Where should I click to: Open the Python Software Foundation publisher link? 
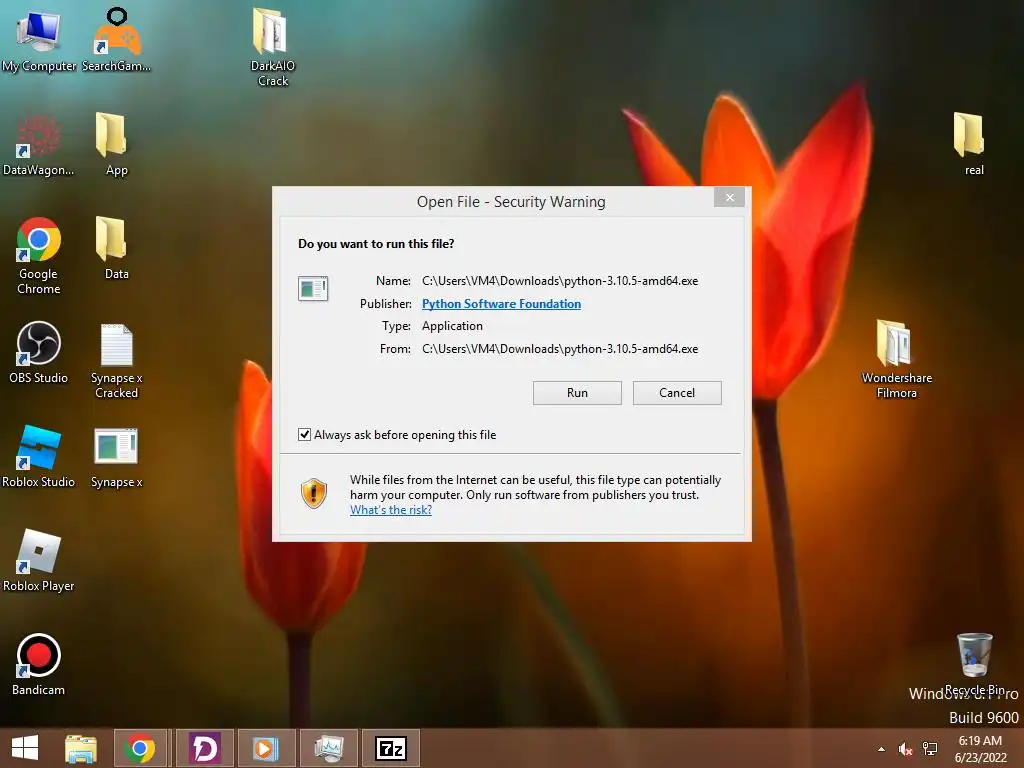click(x=501, y=304)
